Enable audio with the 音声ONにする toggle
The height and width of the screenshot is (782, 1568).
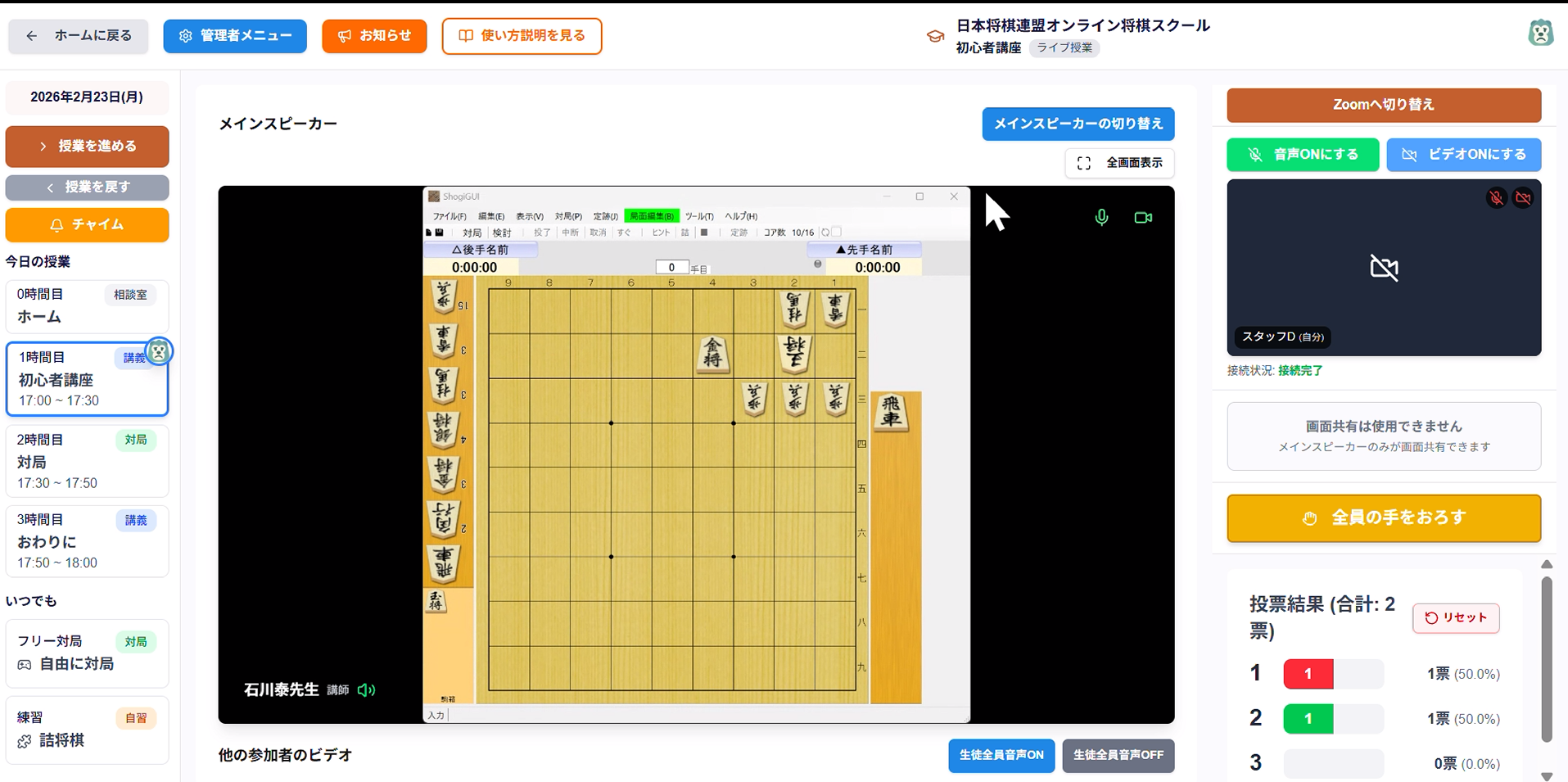tap(1302, 154)
